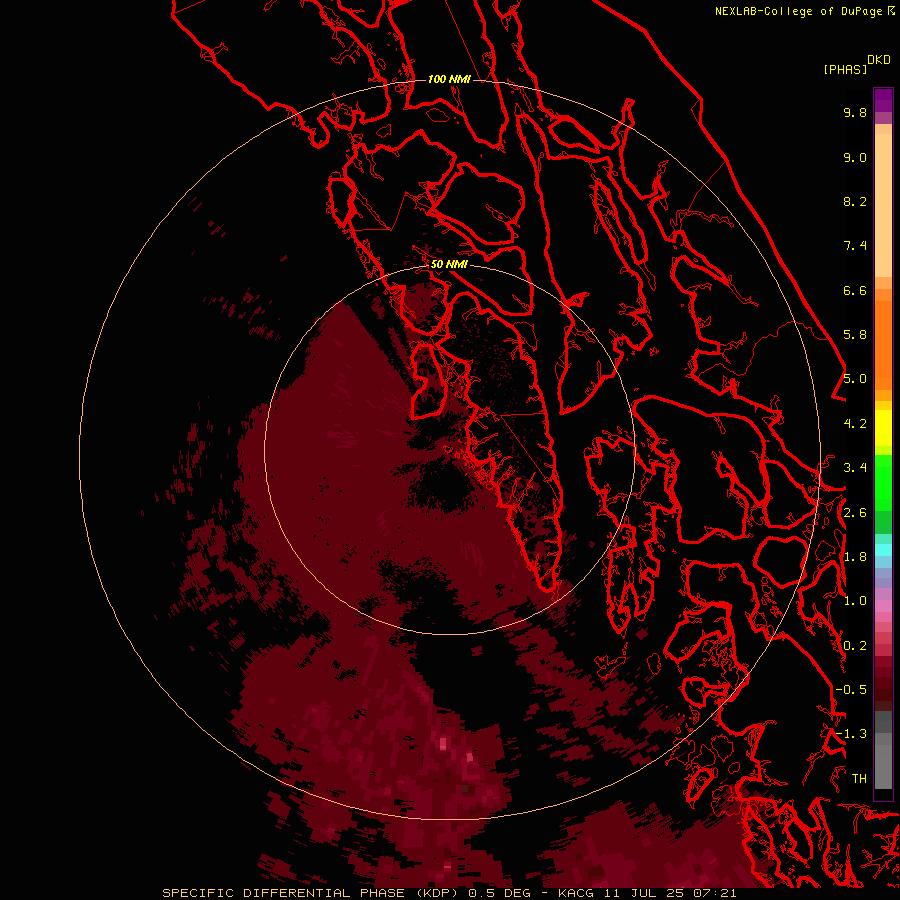Select the -0.5 scale value
Screen dimensions: 900x900
851,690
